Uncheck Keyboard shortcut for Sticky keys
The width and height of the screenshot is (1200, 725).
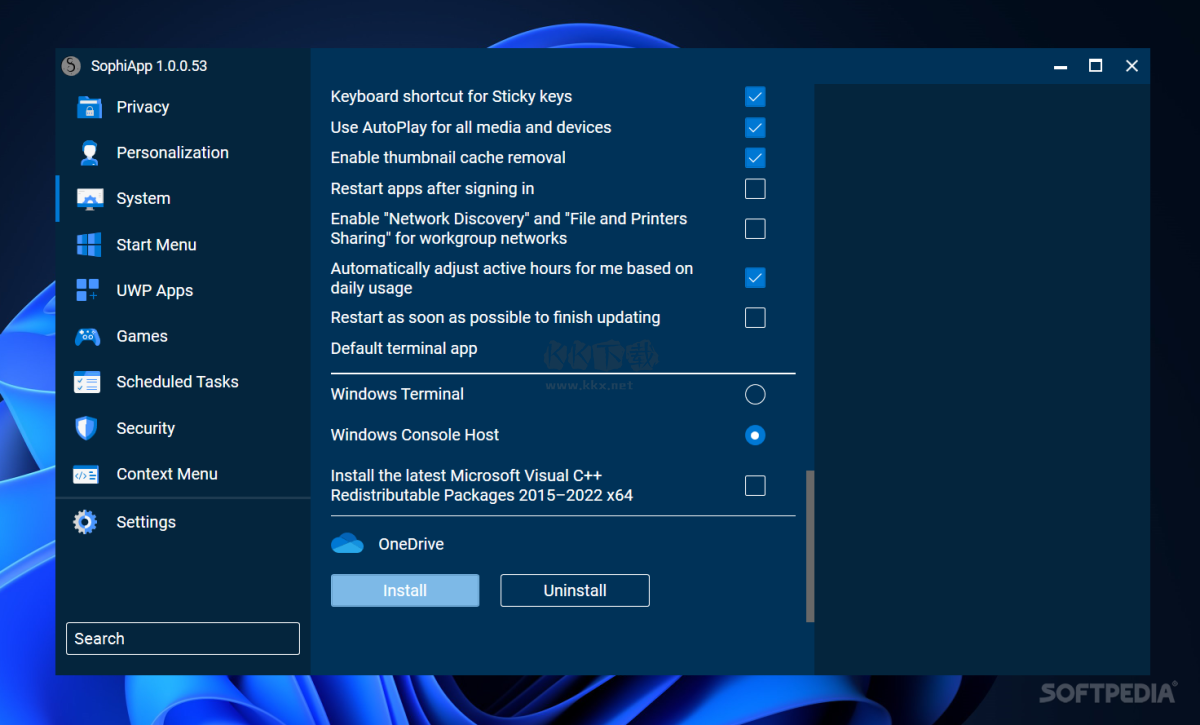click(x=755, y=97)
